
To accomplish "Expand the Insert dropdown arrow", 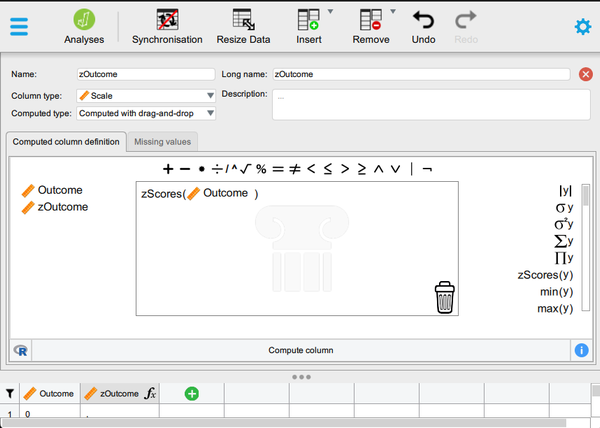I will click(x=330, y=11).
